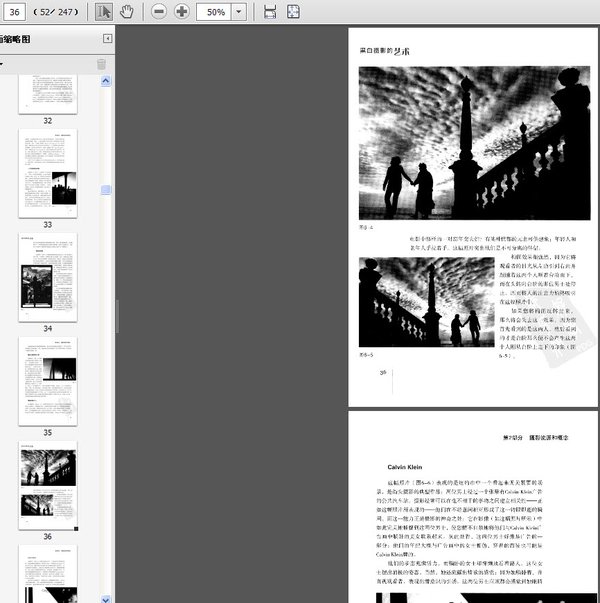Choose the fit full page icon

(293, 12)
